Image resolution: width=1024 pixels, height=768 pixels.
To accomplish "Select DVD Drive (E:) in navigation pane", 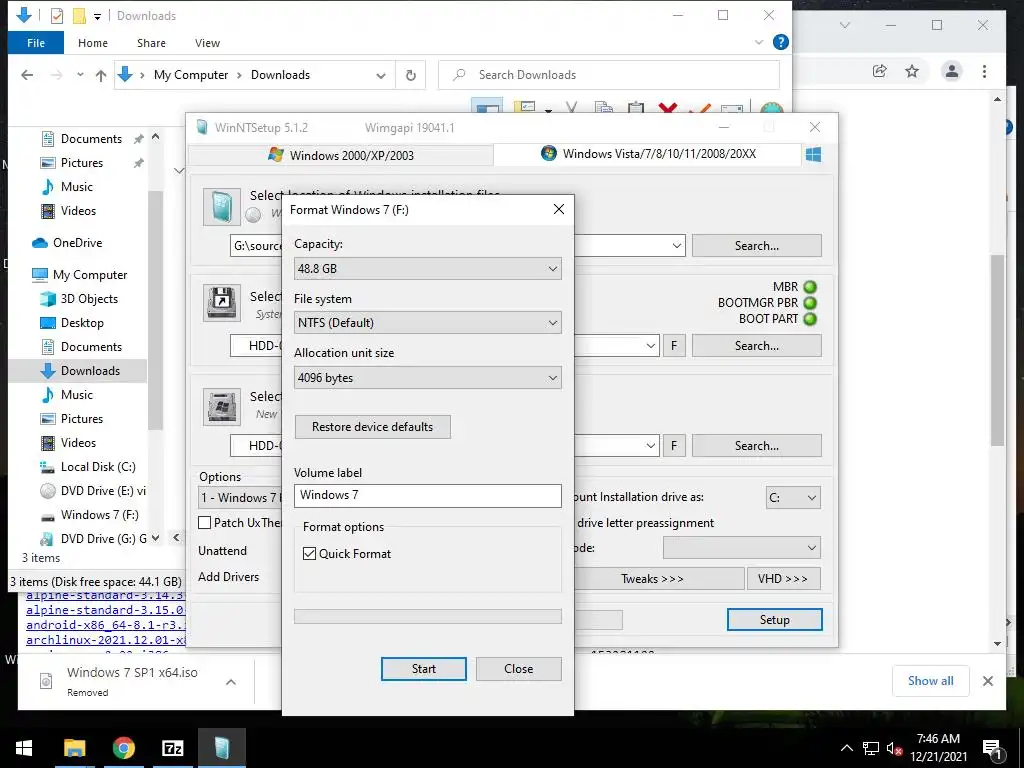I will tap(103, 491).
